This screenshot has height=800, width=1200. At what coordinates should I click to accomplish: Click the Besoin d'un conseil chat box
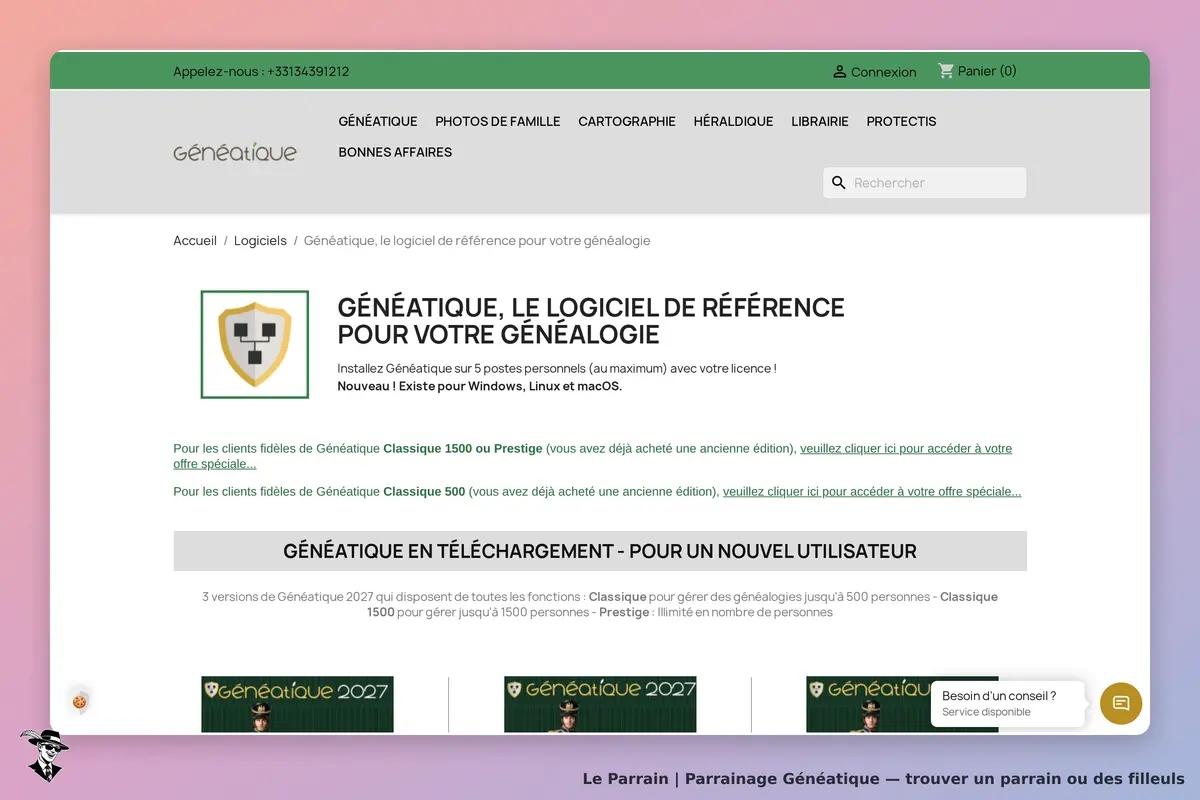(1008, 704)
